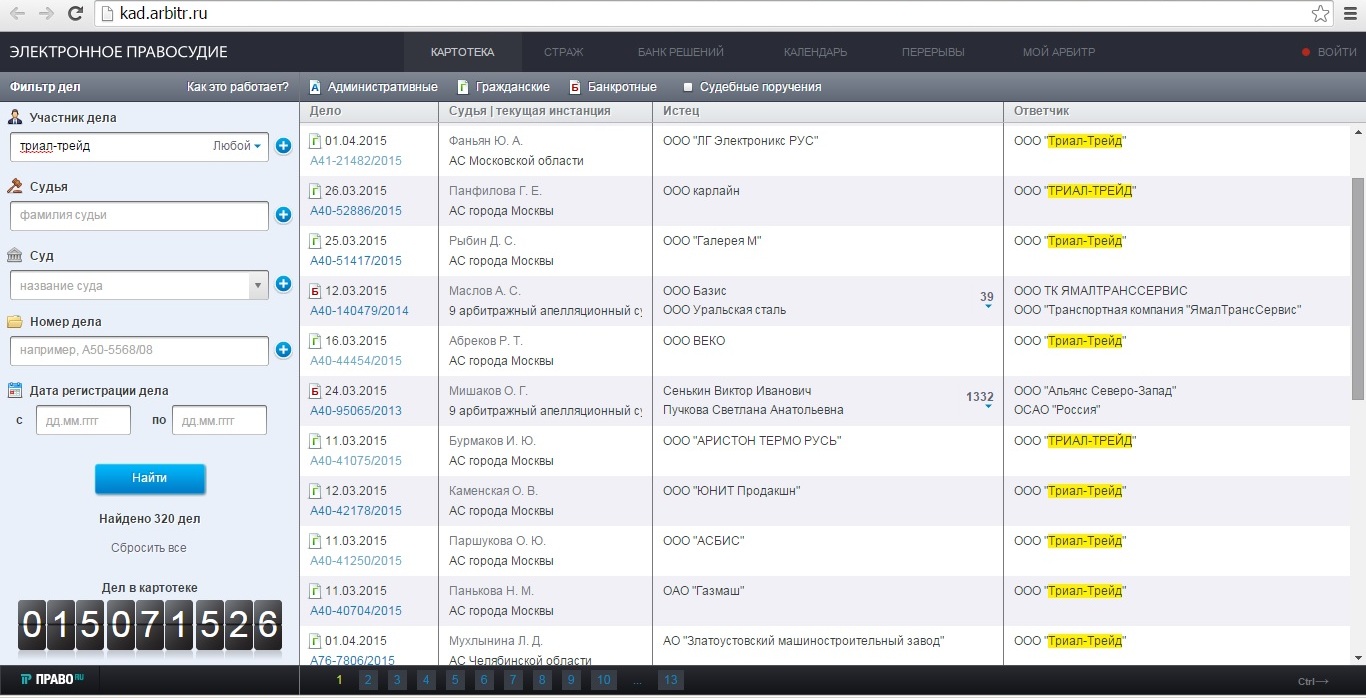The width and height of the screenshot is (1366, 698).
Task: Open case А40-41075/2015
Action: 356,461
